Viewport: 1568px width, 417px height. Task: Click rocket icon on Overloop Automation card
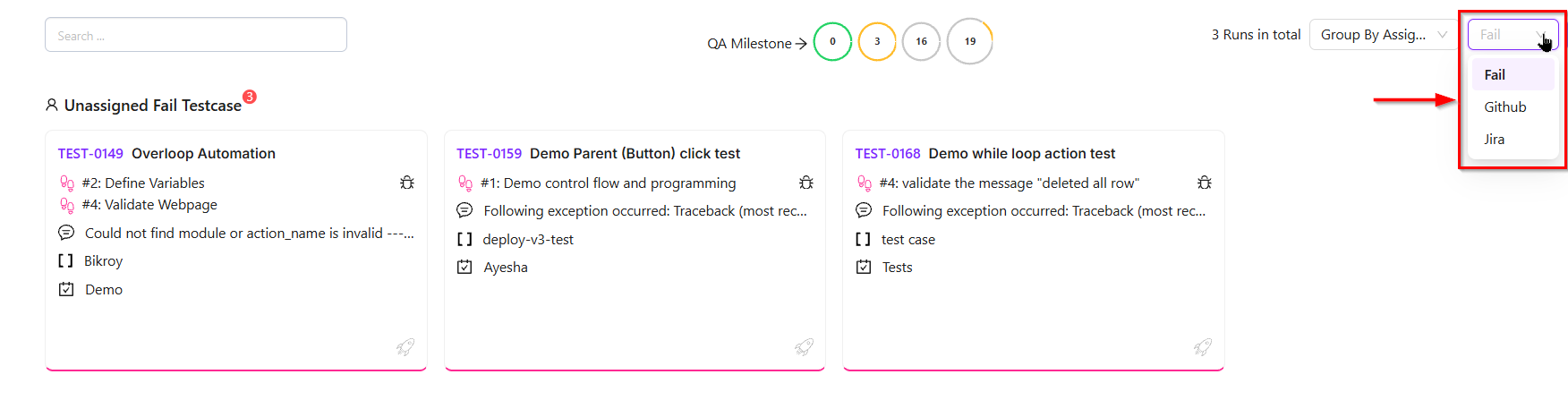tap(405, 347)
